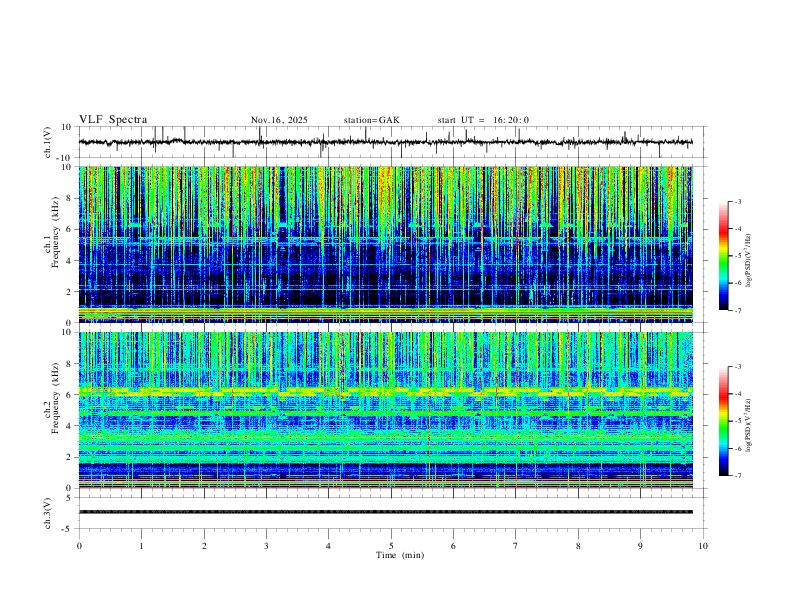
Task: Click the ch.2 spectrogram panel
Action: [386, 410]
